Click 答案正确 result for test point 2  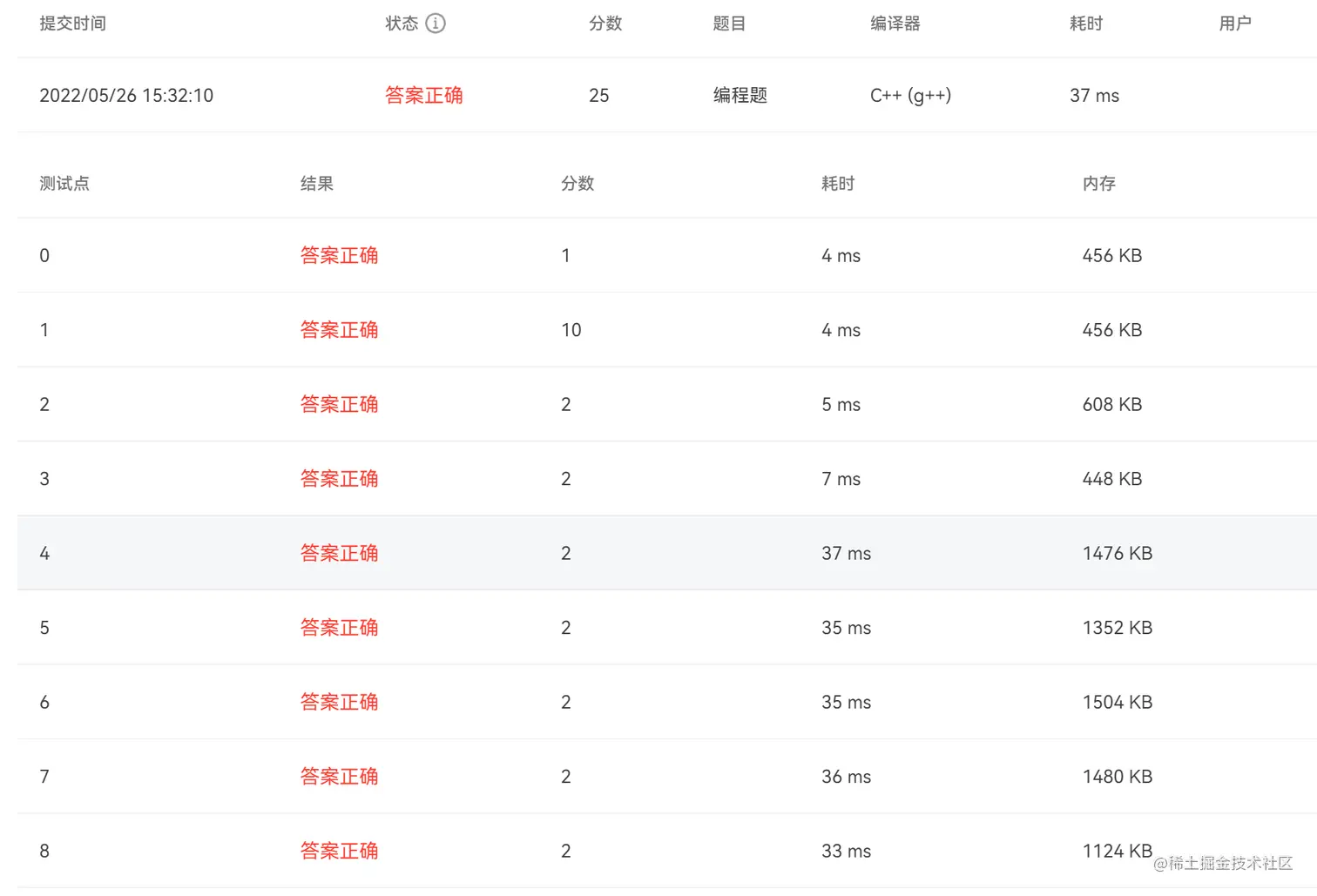[339, 404]
